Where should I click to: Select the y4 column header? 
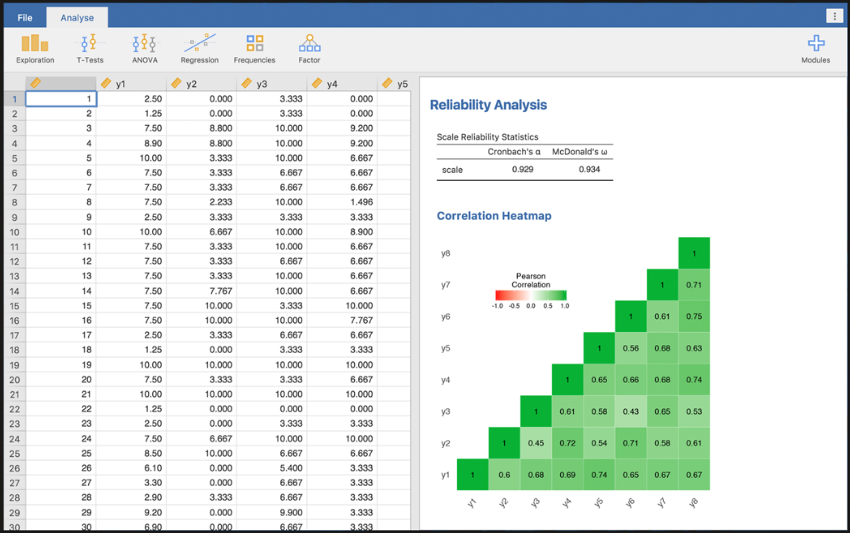342,84
